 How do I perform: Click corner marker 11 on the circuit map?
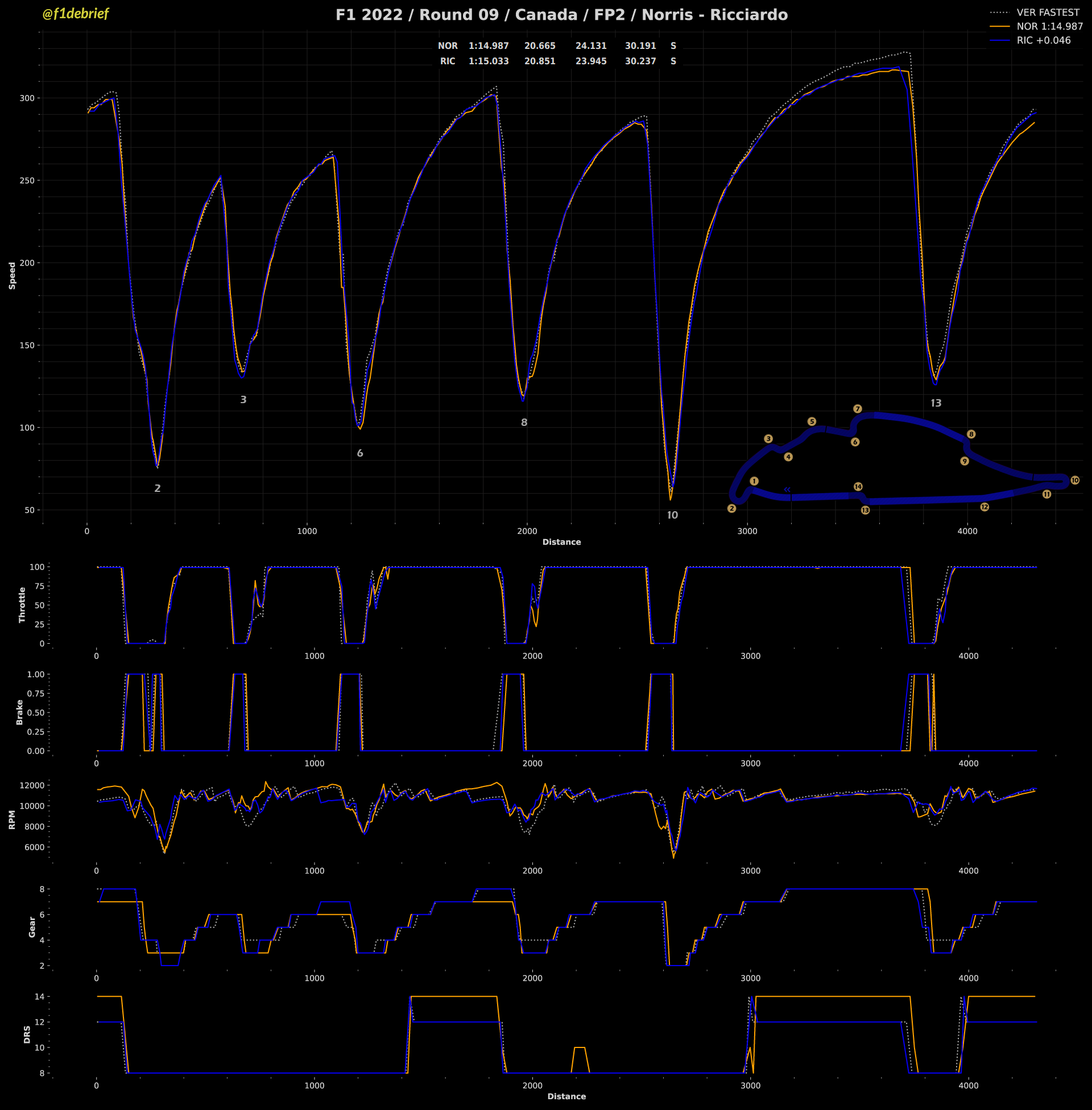1046,494
